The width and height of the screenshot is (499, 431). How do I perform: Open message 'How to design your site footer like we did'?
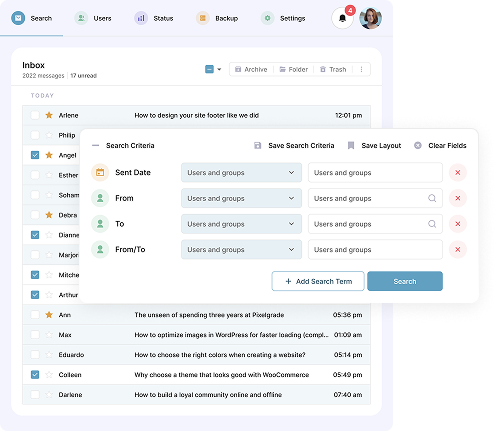[x=197, y=115]
